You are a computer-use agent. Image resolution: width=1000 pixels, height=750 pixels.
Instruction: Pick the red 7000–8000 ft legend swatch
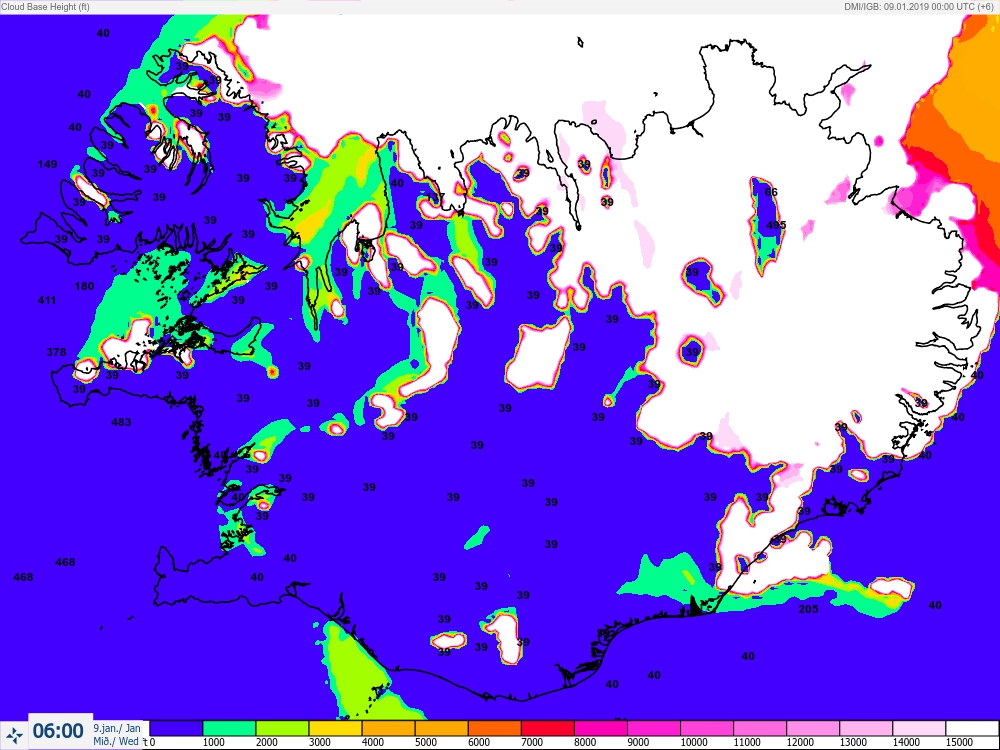[548, 728]
